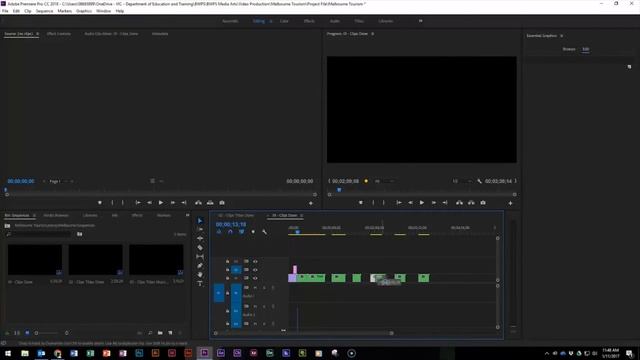Select 02 - Clips Titles Done timeline tab
This screenshot has width=640, height=360.
point(236,215)
